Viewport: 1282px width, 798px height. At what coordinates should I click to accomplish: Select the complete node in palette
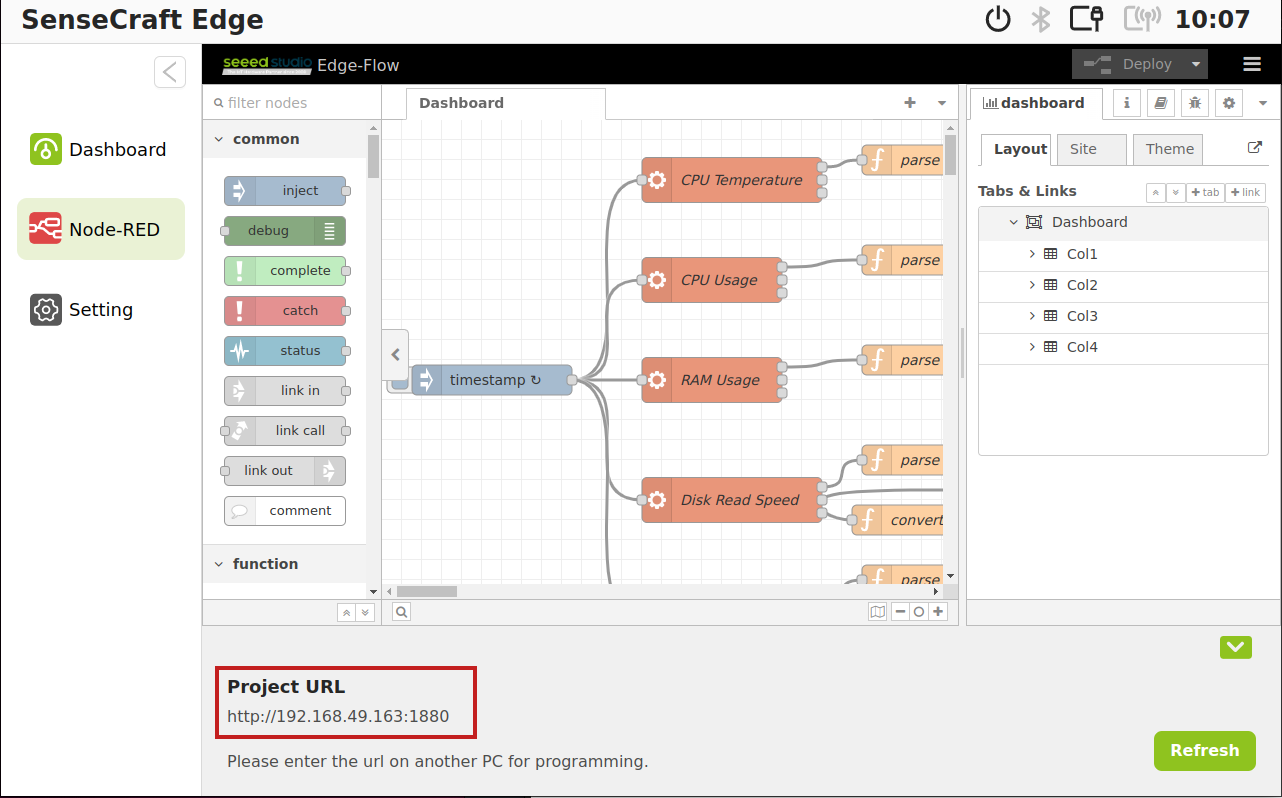pyautogui.click(x=285, y=271)
